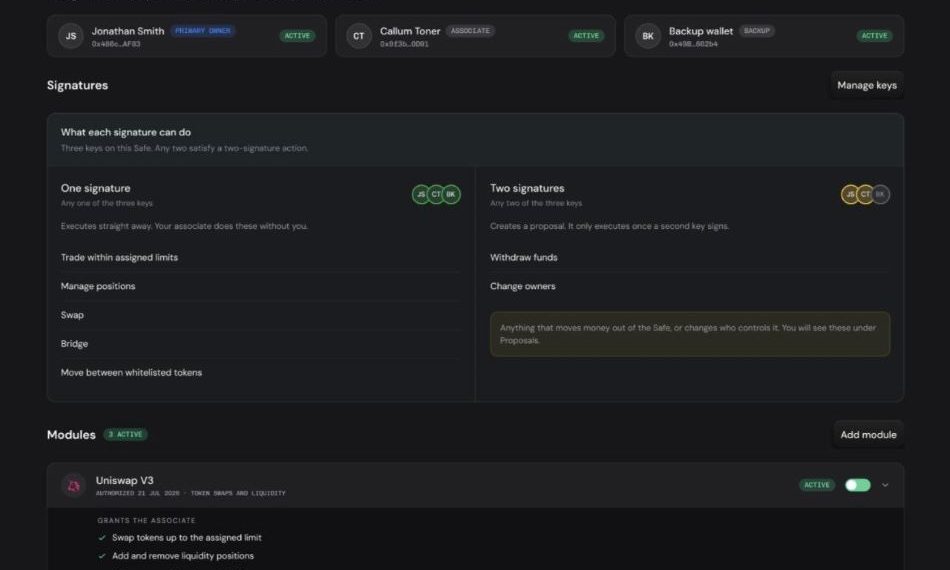Open the Jonathan Smith owner card
The width and height of the screenshot is (950, 570).
pos(187,36)
